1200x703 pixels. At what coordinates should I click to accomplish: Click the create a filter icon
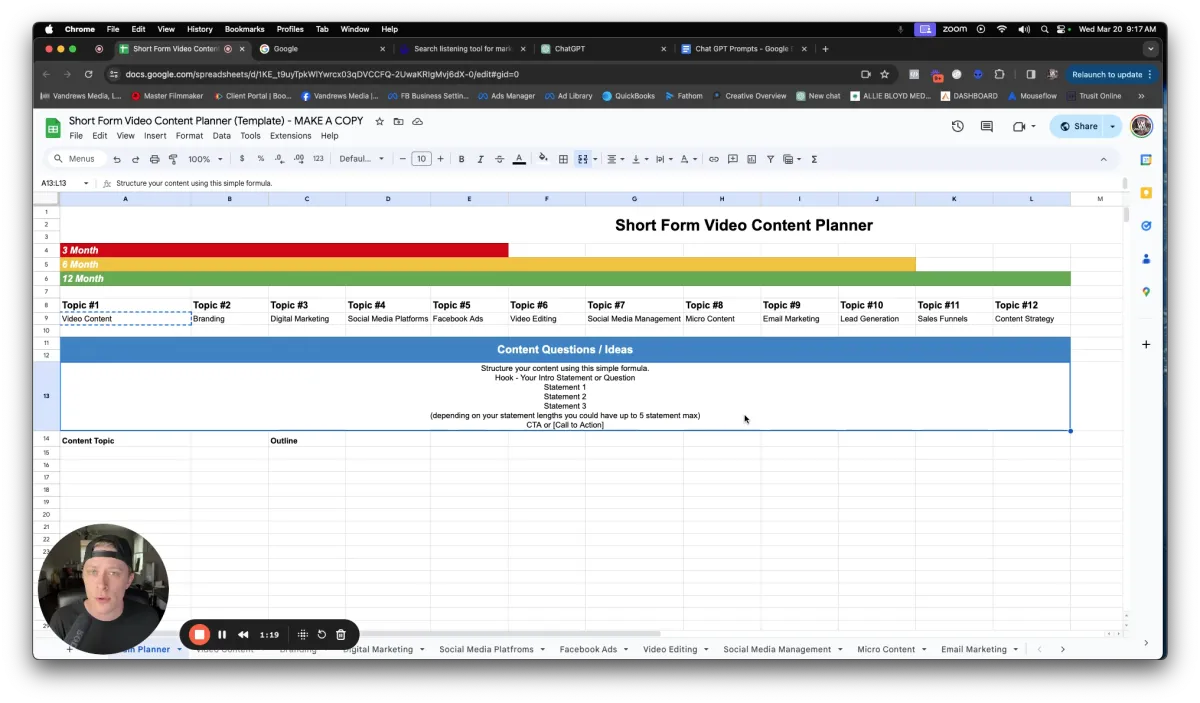coord(770,159)
